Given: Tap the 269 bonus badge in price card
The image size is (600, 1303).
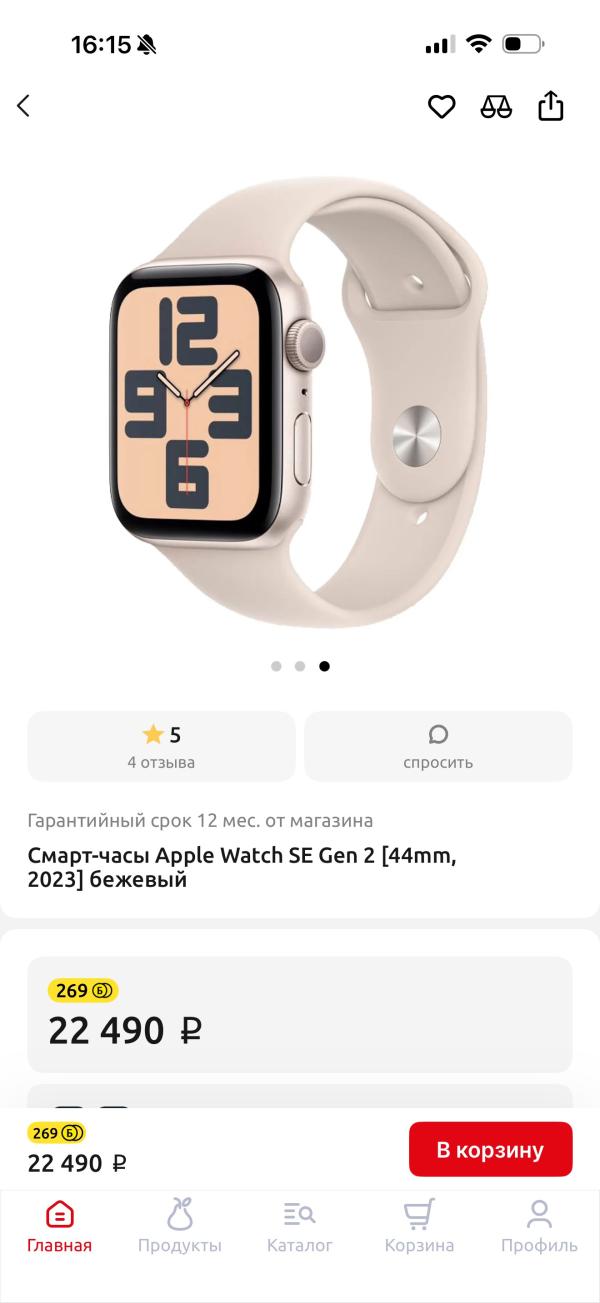Looking at the screenshot, I should coord(83,991).
